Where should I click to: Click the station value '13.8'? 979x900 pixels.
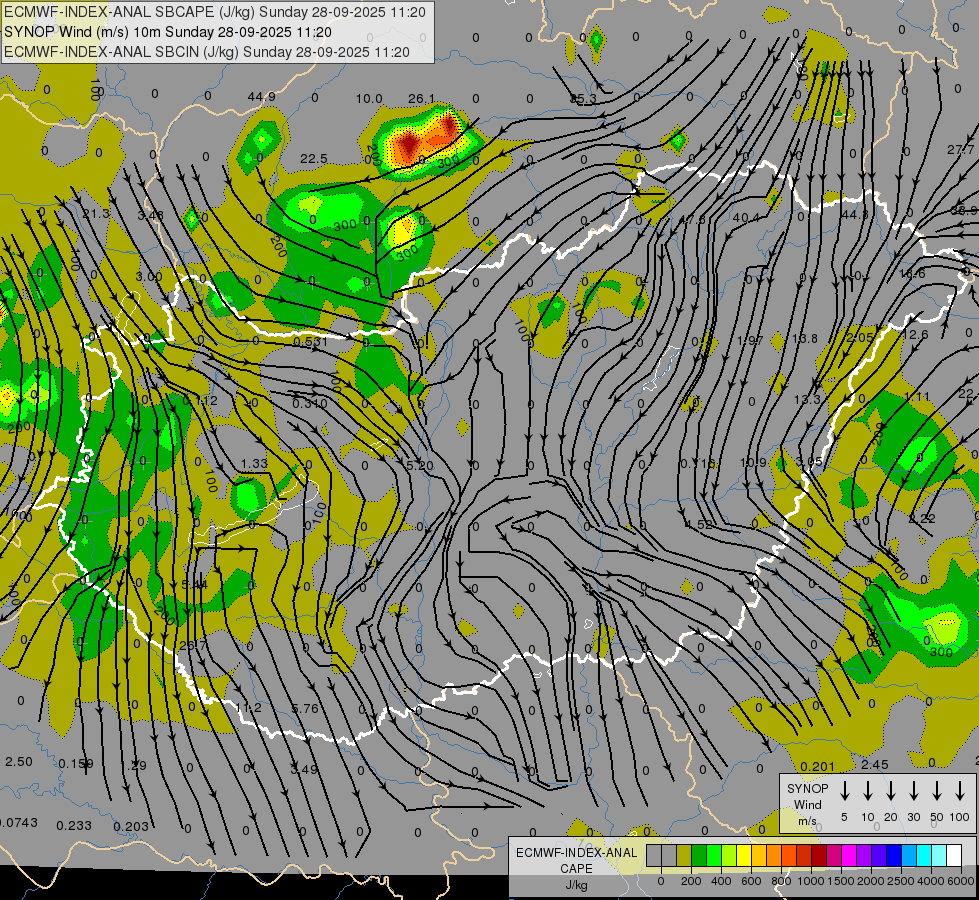[805, 339]
